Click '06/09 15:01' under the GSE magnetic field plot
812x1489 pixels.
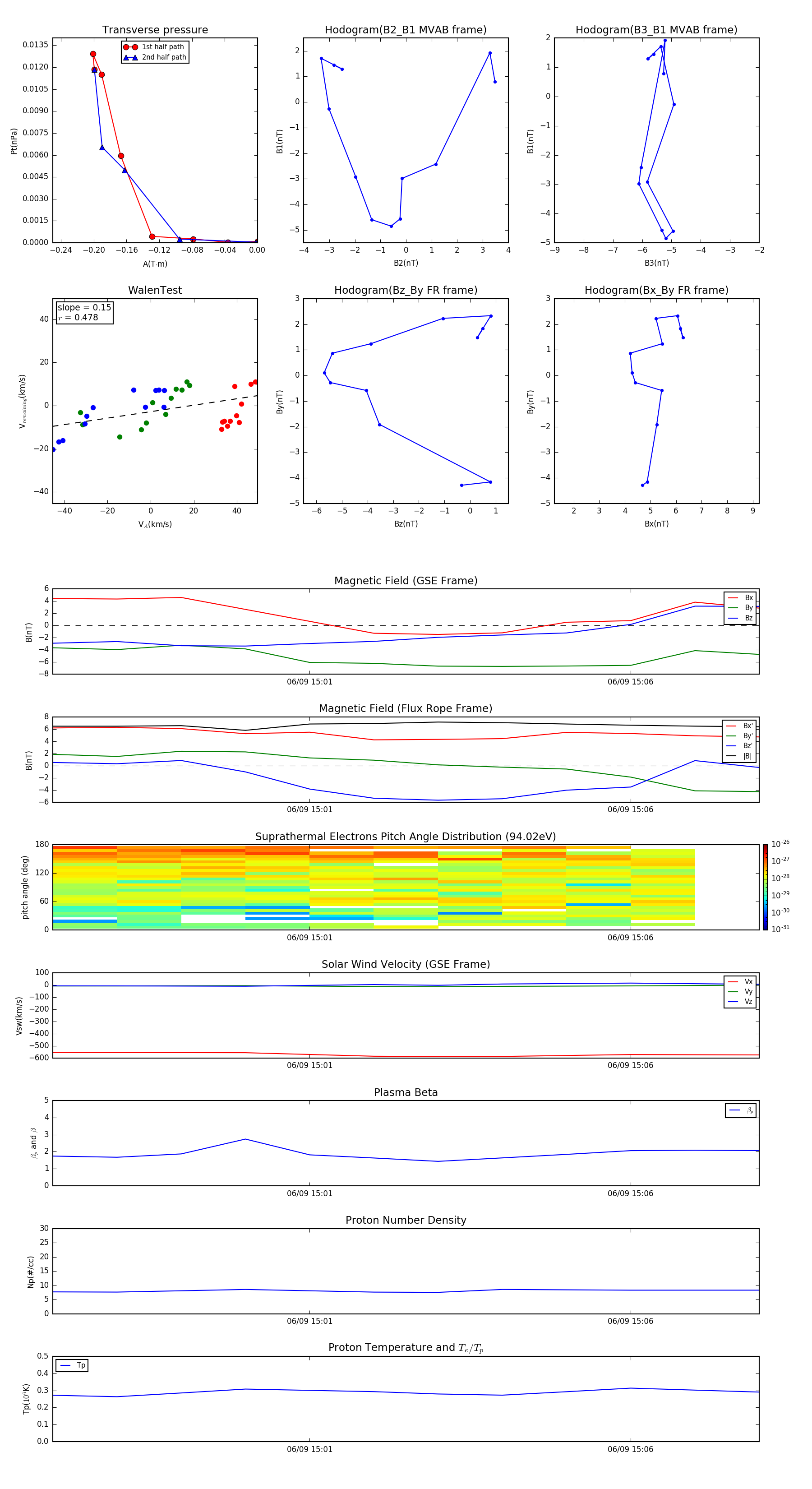(x=310, y=681)
